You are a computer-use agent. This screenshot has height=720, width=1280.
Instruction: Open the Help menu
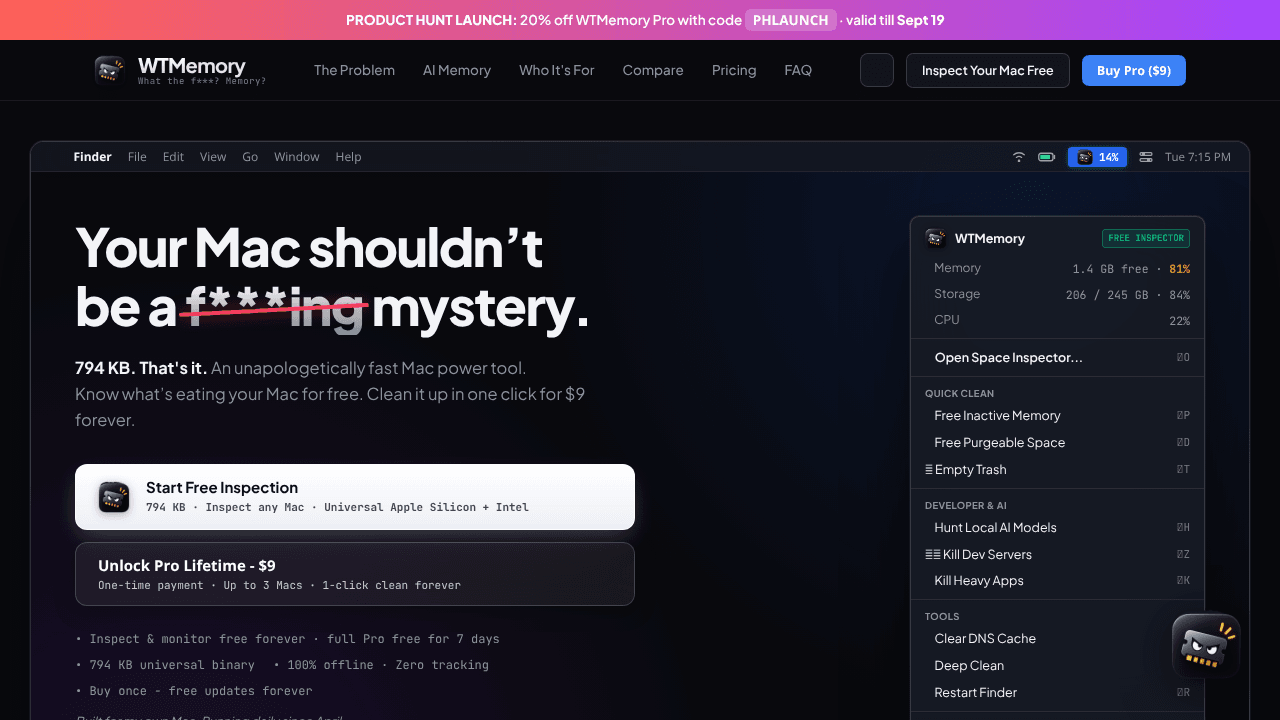[348, 157]
